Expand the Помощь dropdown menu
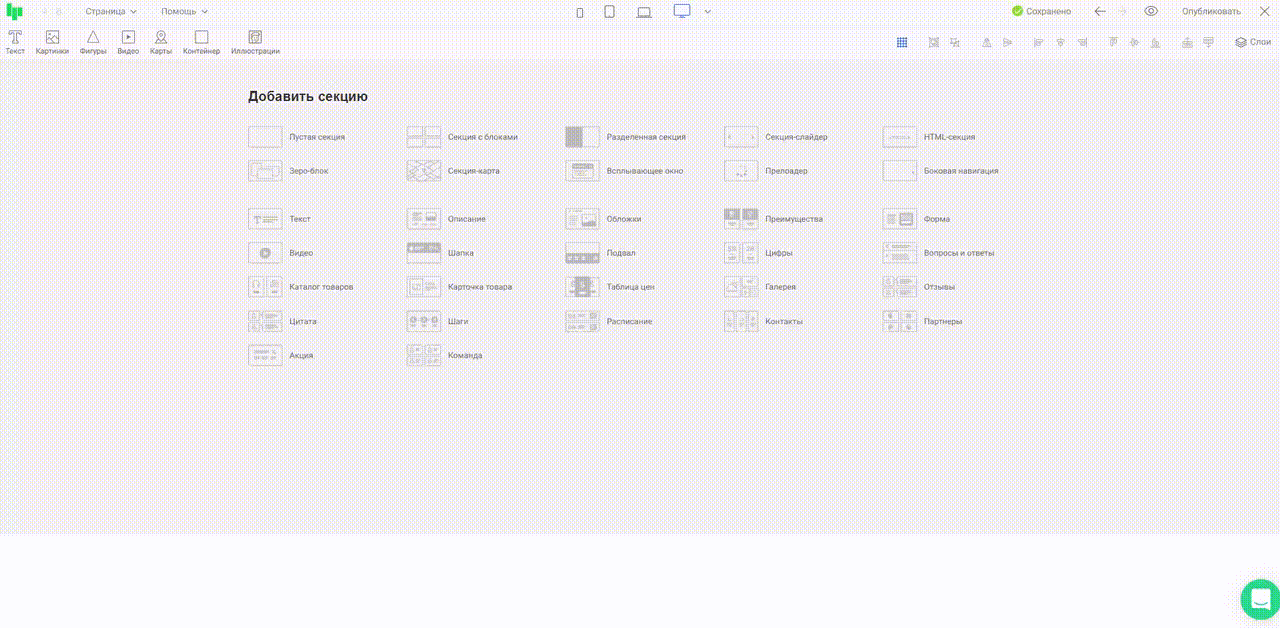Viewport: 1280px width, 628px height. (185, 11)
